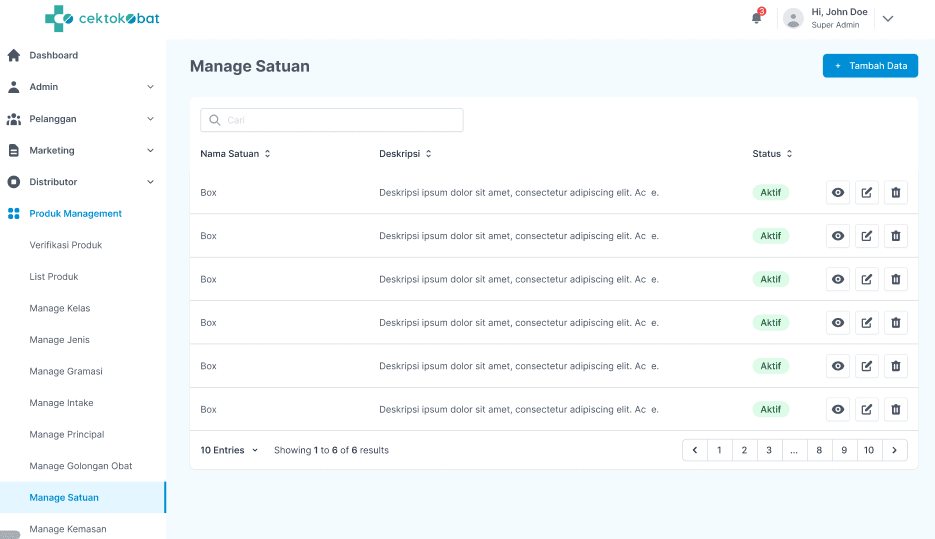Click the trash icon in last row

pos(896,409)
